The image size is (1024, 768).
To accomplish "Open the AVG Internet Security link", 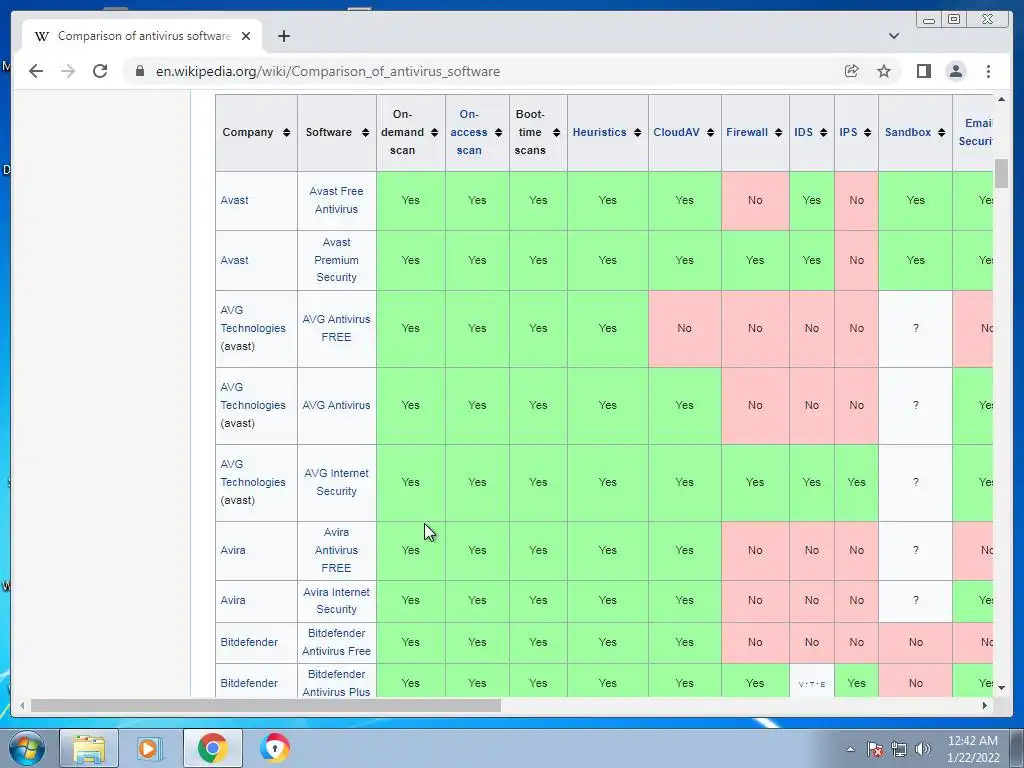I will 336,482.
